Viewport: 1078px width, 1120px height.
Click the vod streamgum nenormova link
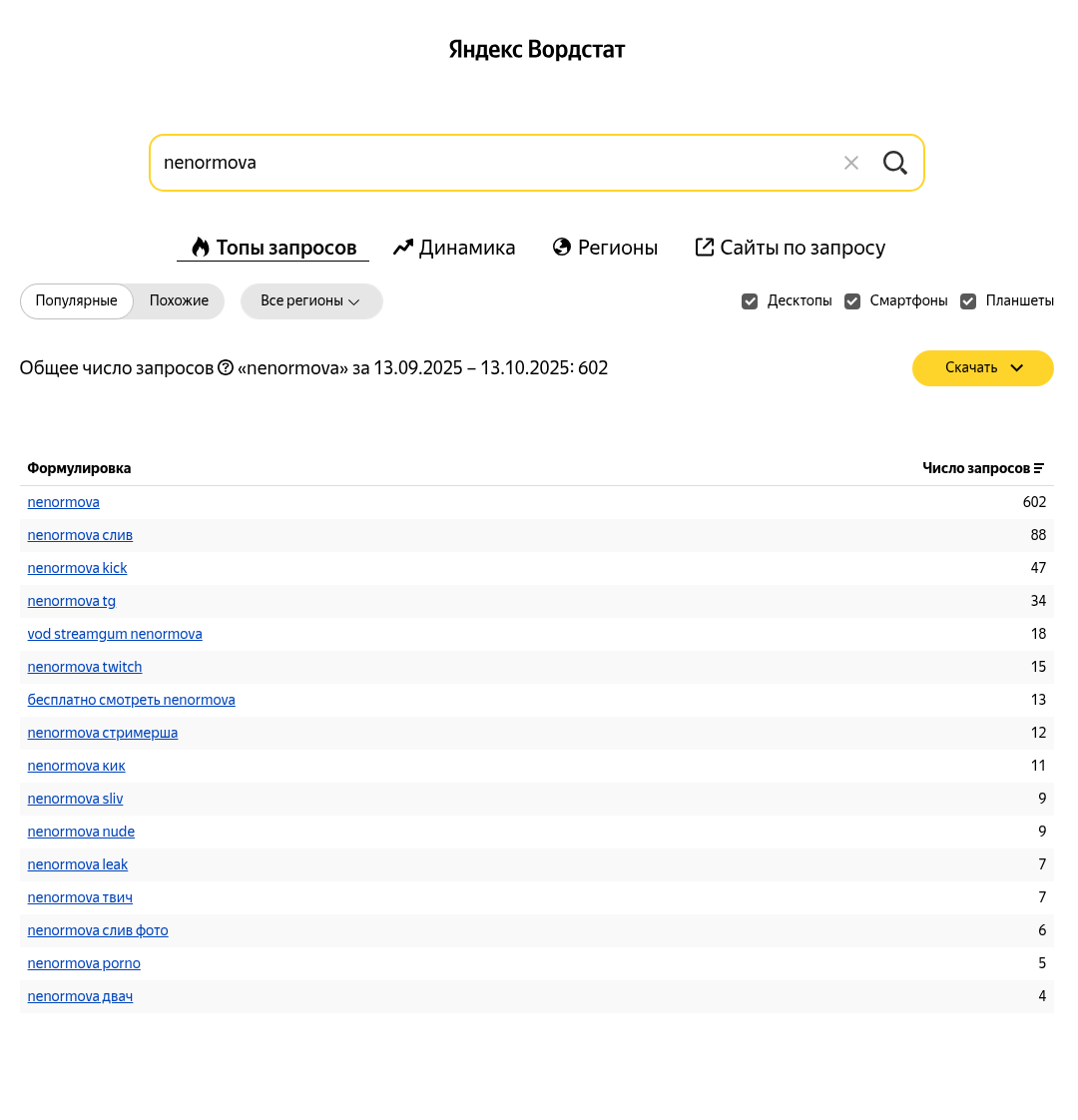tap(115, 634)
